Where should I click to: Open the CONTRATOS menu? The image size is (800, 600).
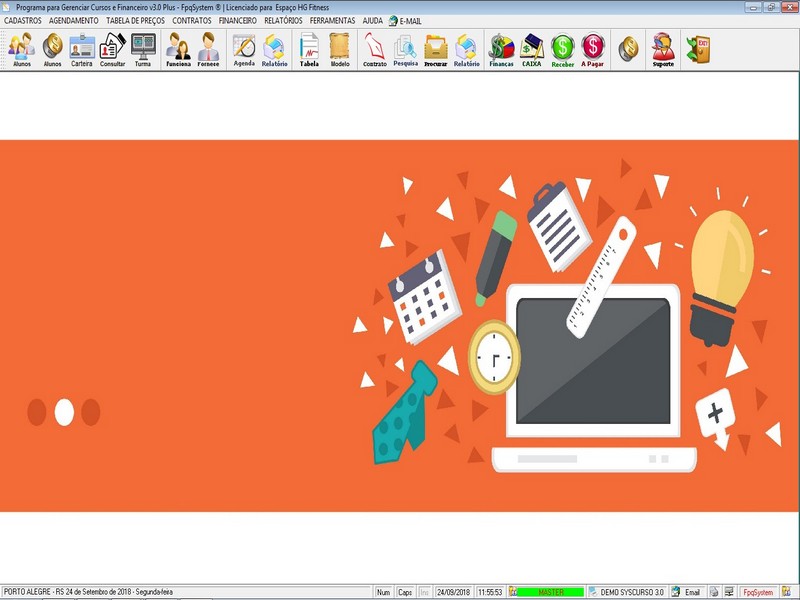[191, 21]
